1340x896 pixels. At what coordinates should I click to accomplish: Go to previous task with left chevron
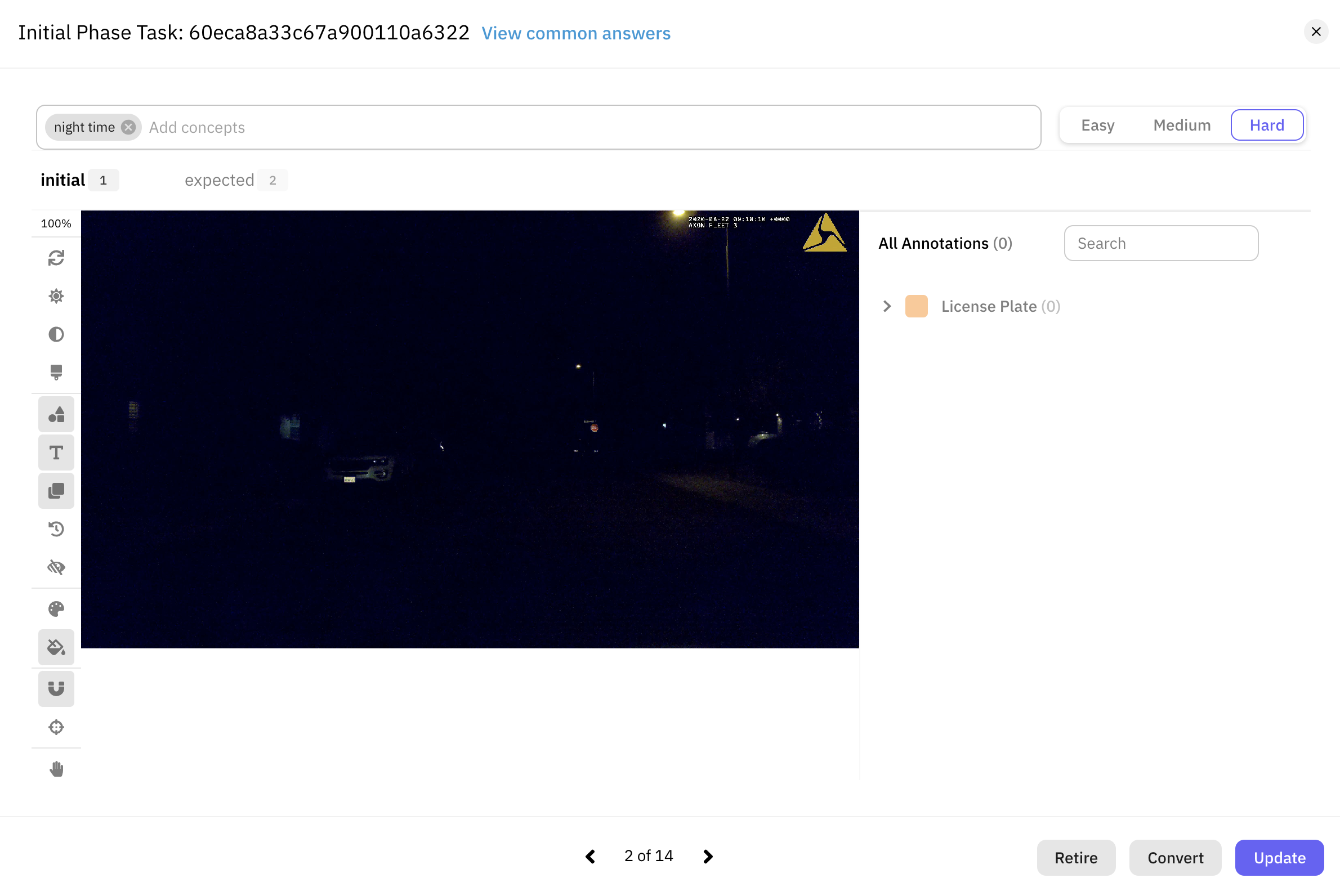[x=591, y=856]
